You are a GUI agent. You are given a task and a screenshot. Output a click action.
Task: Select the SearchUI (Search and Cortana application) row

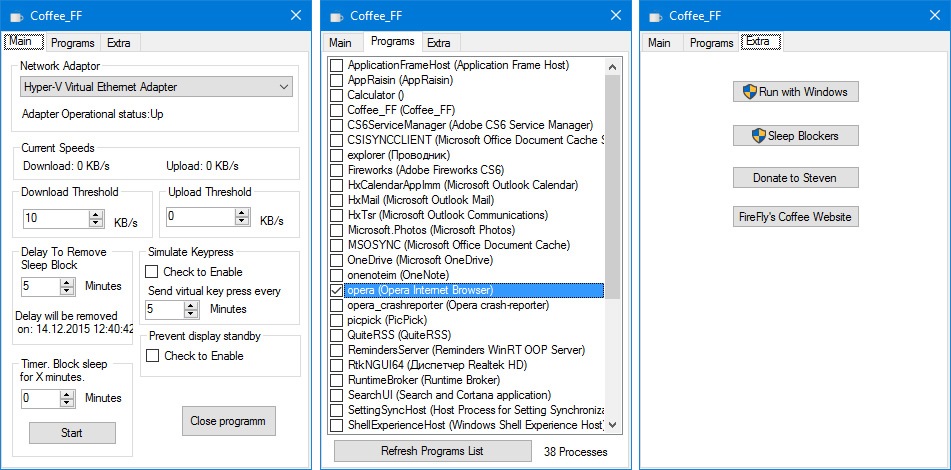coord(466,395)
